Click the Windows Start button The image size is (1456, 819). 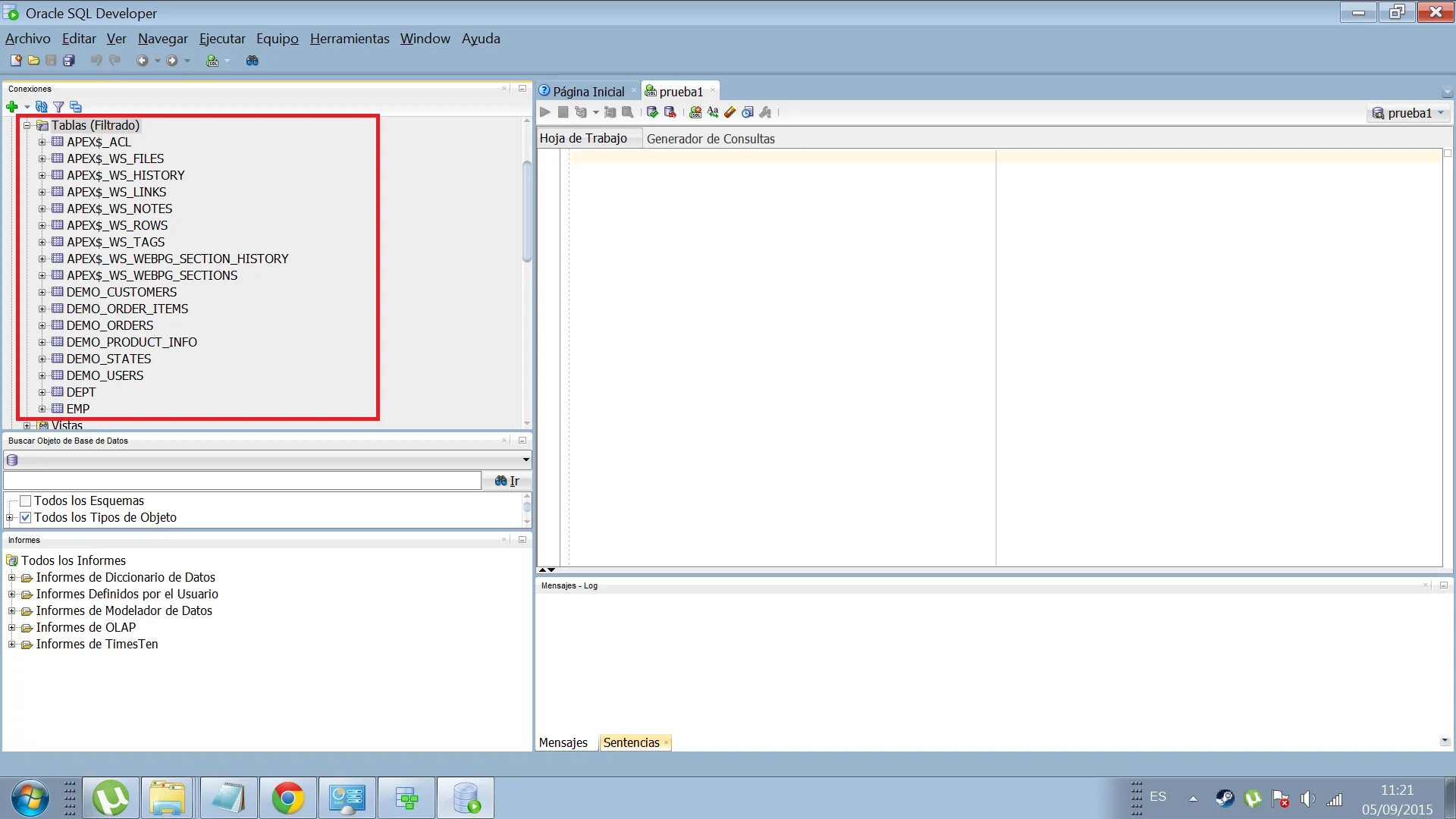coord(30,798)
